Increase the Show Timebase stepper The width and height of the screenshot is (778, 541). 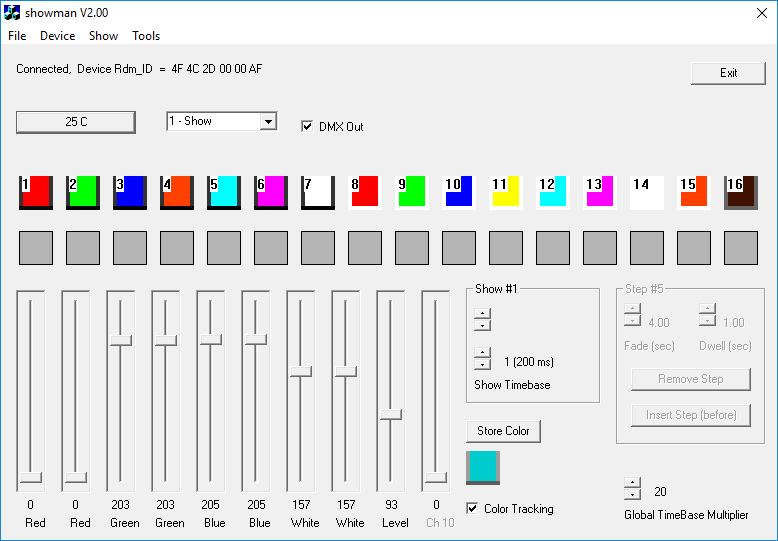pos(482,352)
